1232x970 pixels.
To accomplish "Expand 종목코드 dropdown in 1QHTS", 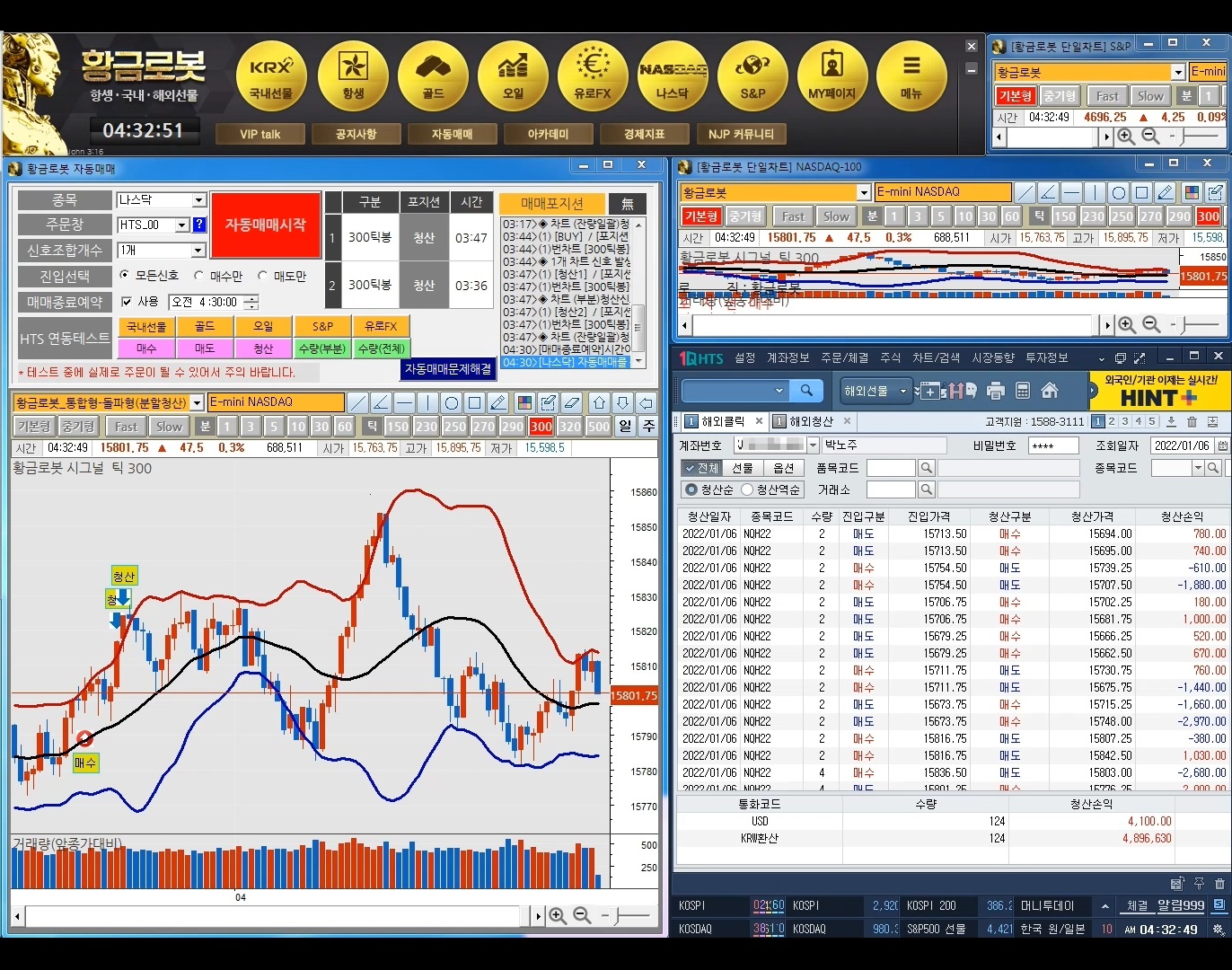I will (1197, 468).
